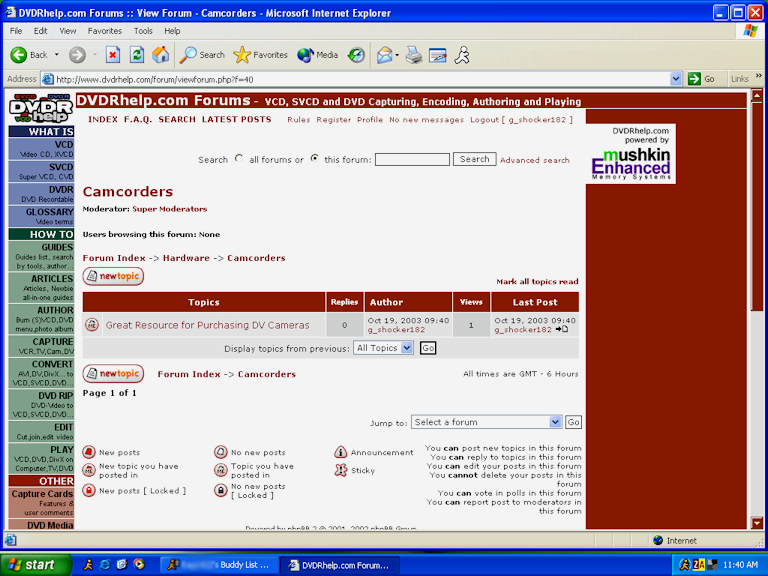Click the topic status icon beside Great Resource

click(92, 324)
